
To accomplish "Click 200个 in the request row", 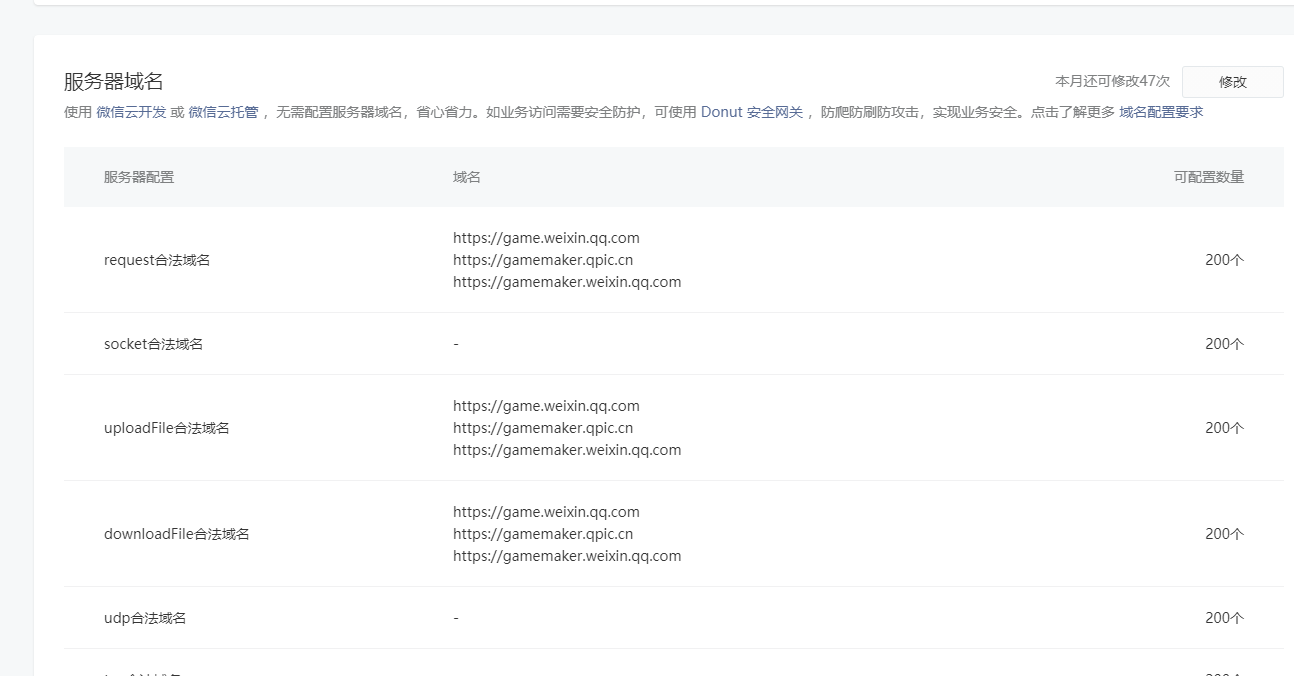I will point(1224,260).
